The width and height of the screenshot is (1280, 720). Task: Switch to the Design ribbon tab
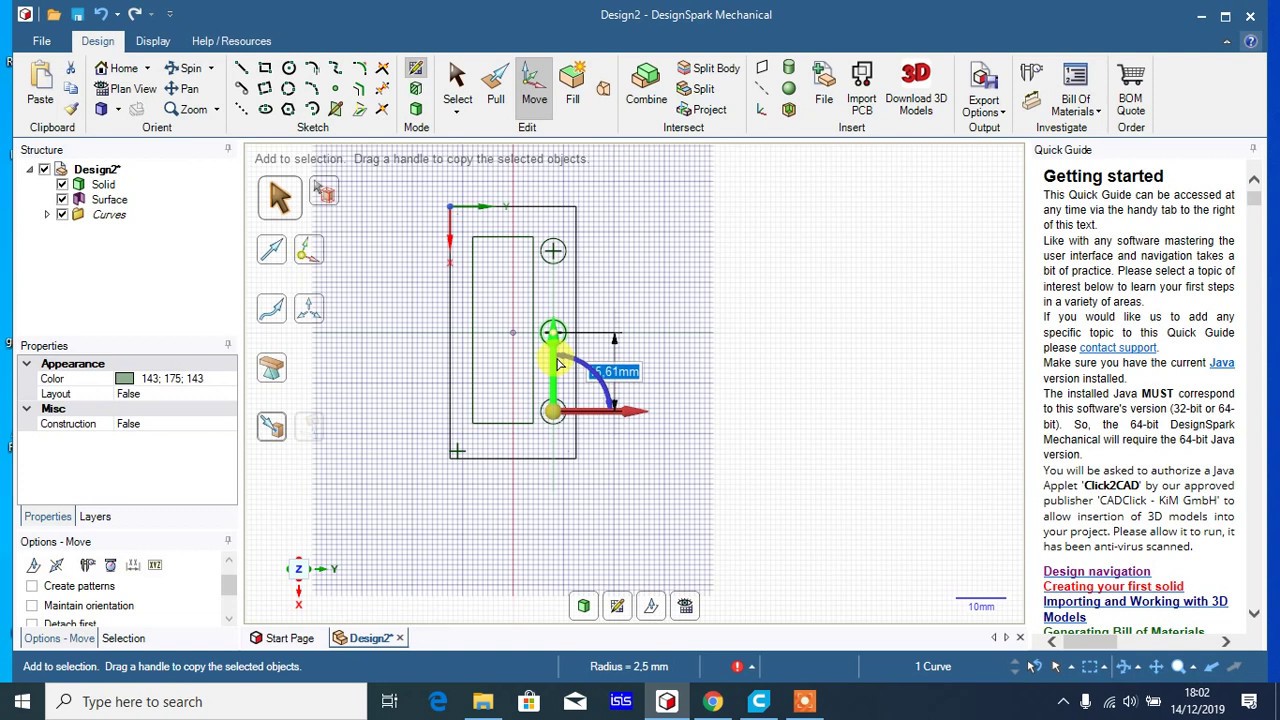coord(98,41)
